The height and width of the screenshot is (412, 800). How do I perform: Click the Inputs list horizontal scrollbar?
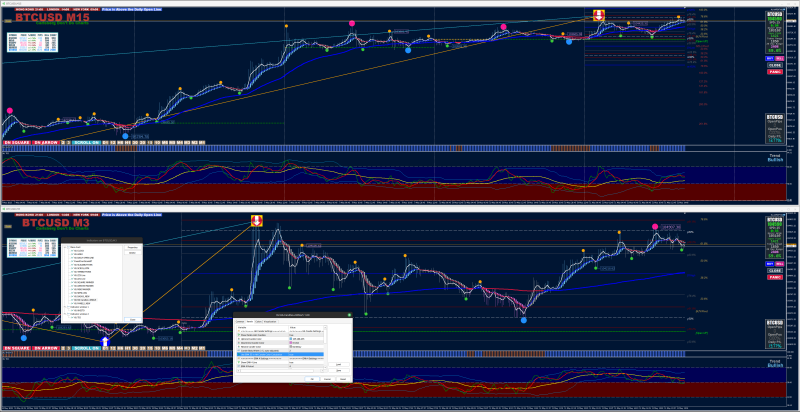(280, 371)
